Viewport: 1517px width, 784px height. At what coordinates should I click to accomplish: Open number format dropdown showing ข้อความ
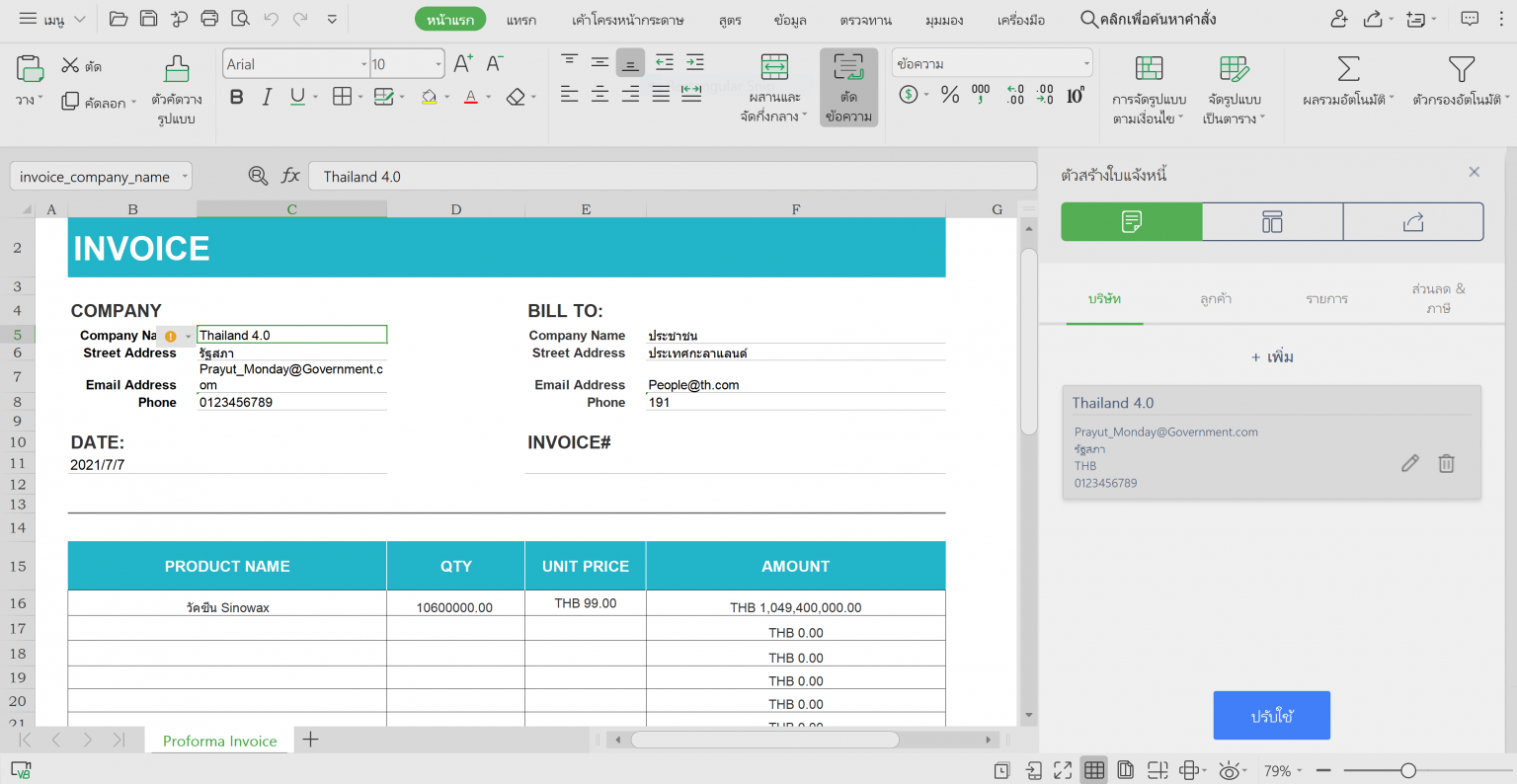(x=1086, y=64)
